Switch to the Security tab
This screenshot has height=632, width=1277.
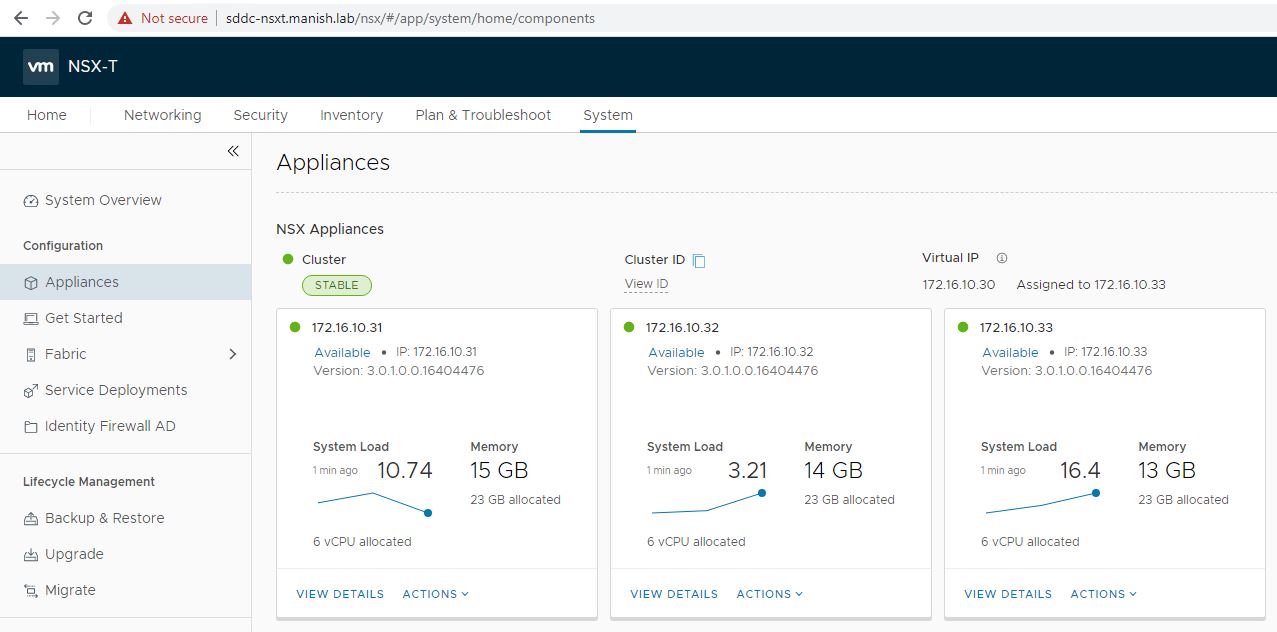click(x=260, y=115)
